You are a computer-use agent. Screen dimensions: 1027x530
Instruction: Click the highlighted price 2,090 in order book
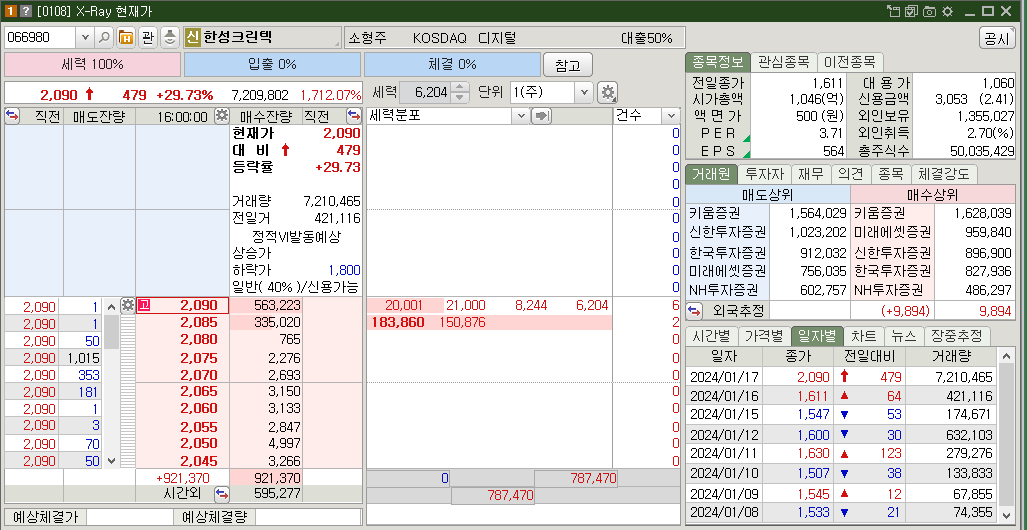pyautogui.click(x=182, y=305)
